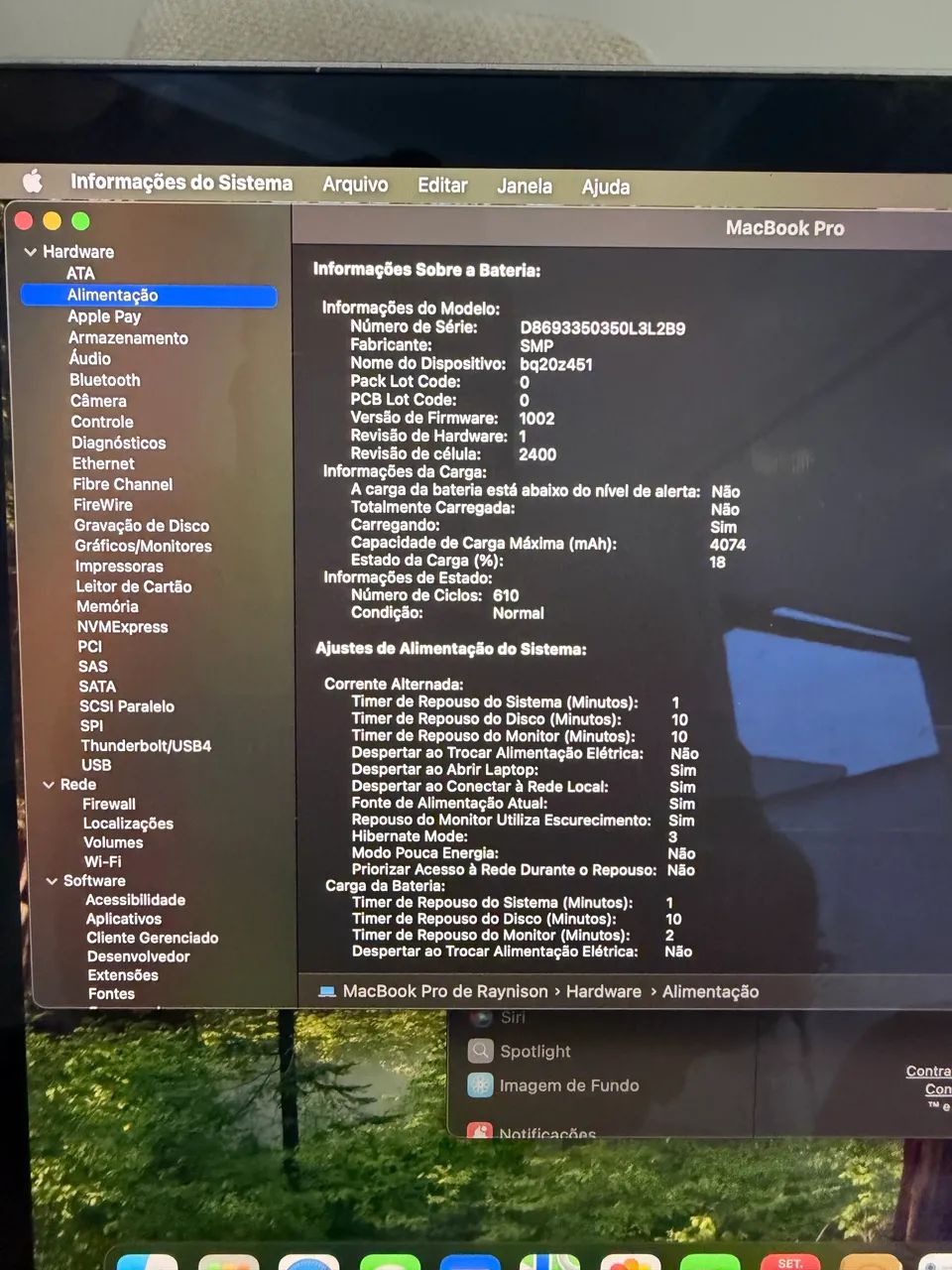The image size is (952, 1270).
Task: Select SPI in the sidebar
Action: point(91,725)
